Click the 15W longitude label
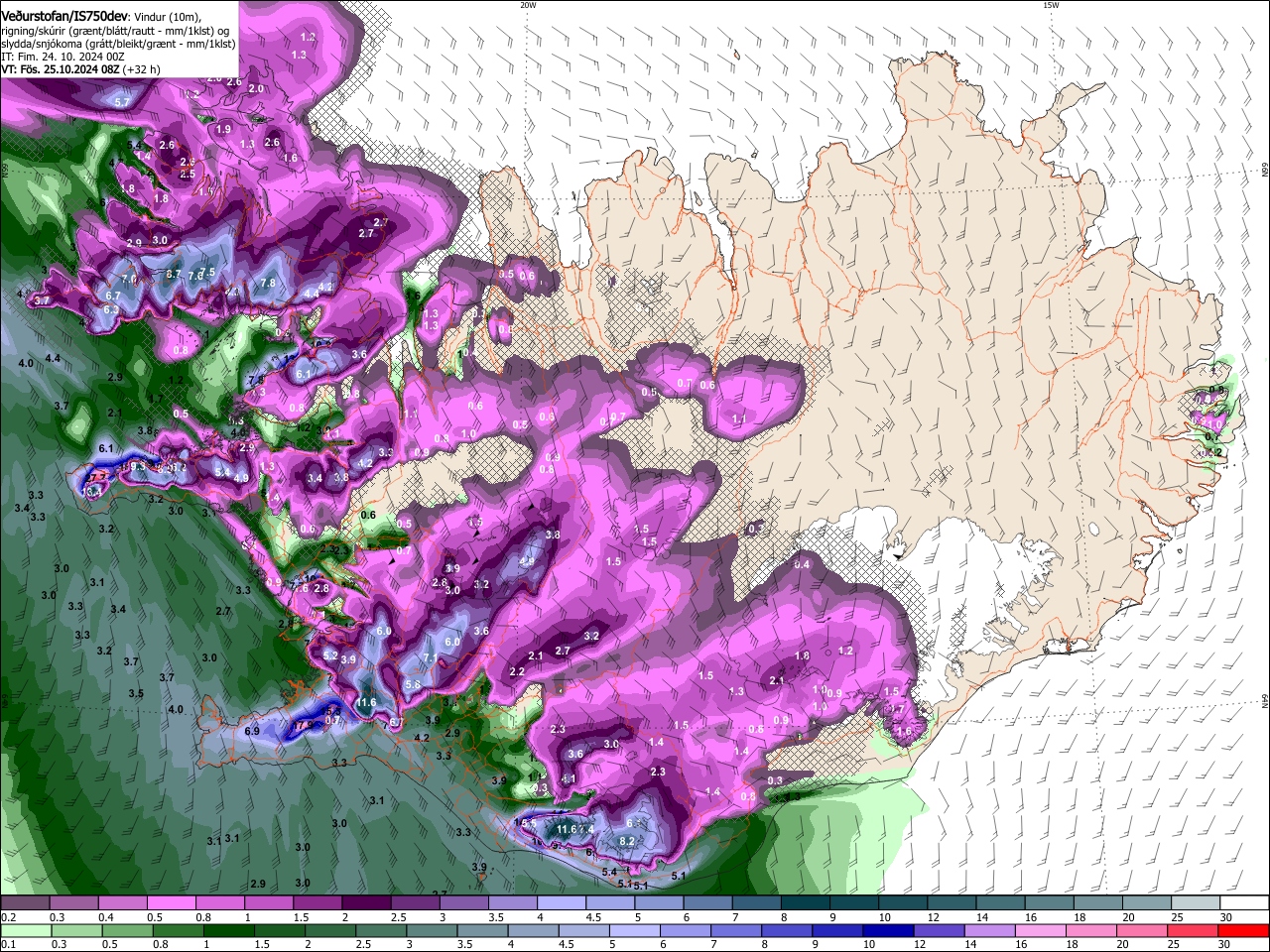 pyautogui.click(x=1051, y=5)
